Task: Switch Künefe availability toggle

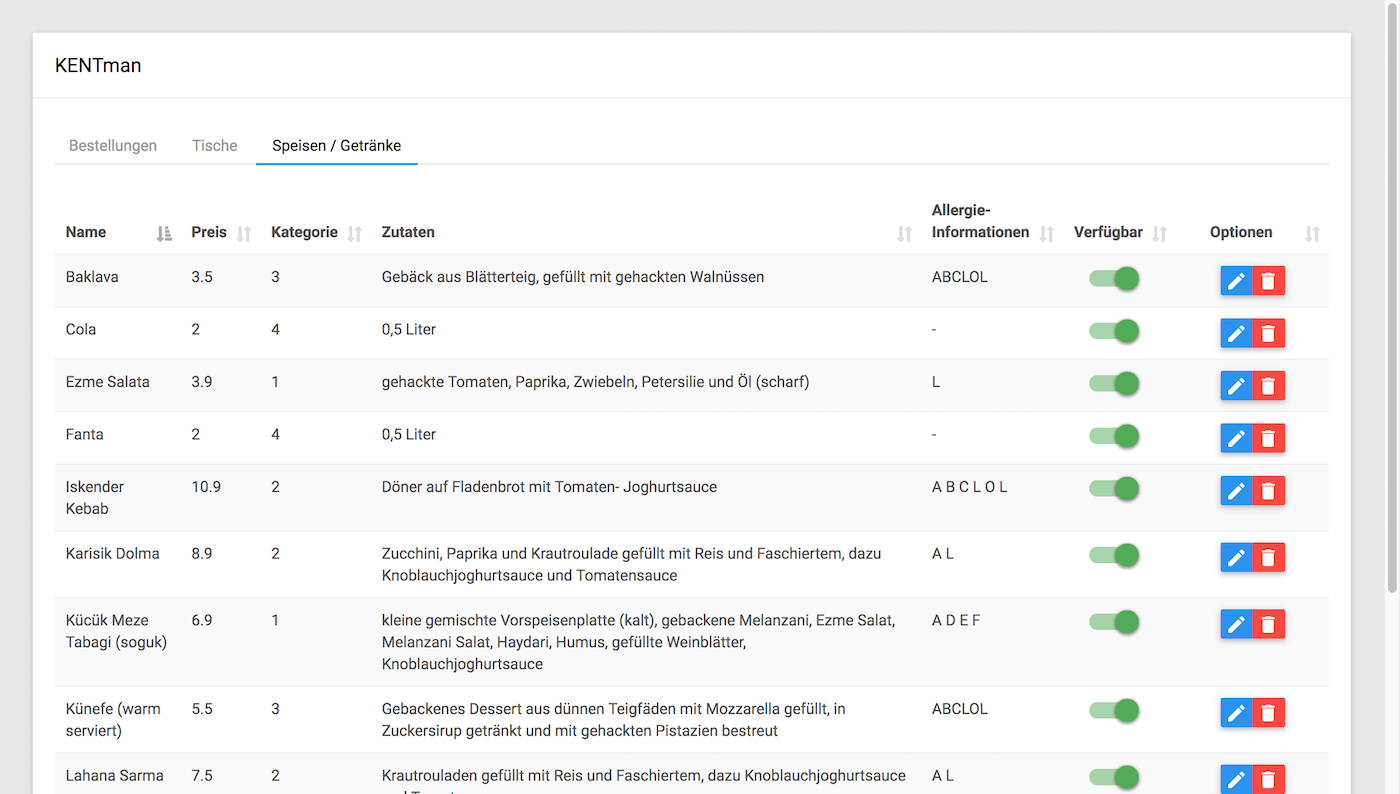Action: point(1114,710)
